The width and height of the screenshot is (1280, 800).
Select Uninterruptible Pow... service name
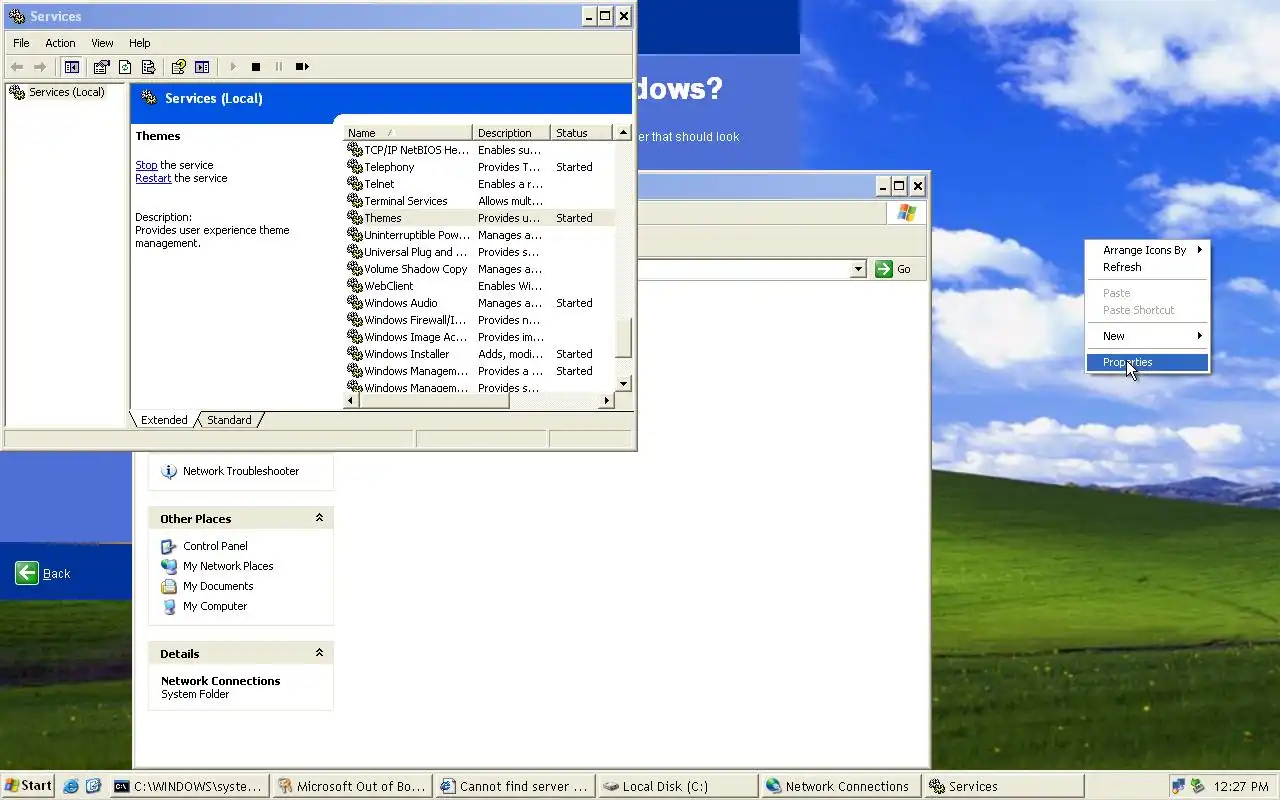point(417,235)
